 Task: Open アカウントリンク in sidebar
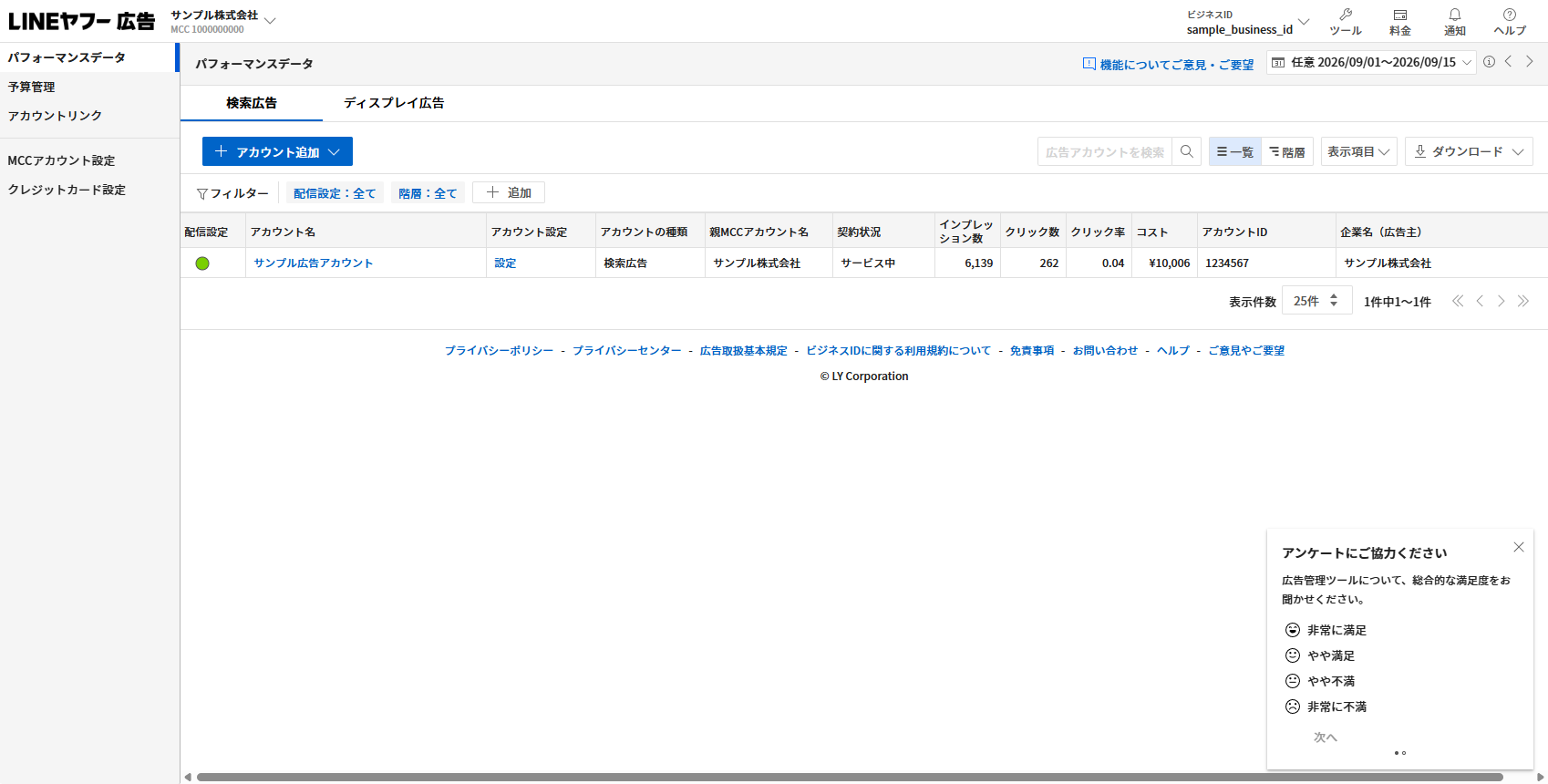click(x=88, y=116)
